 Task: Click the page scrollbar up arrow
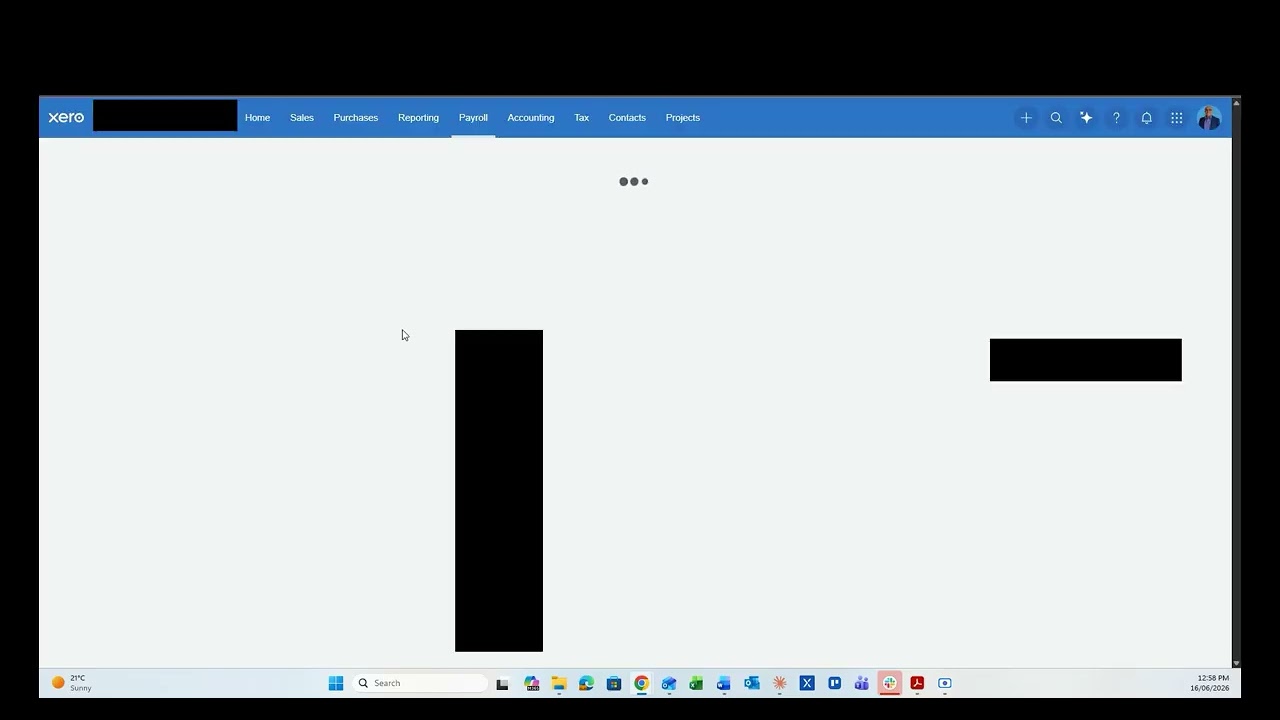[x=1237, y=102]
